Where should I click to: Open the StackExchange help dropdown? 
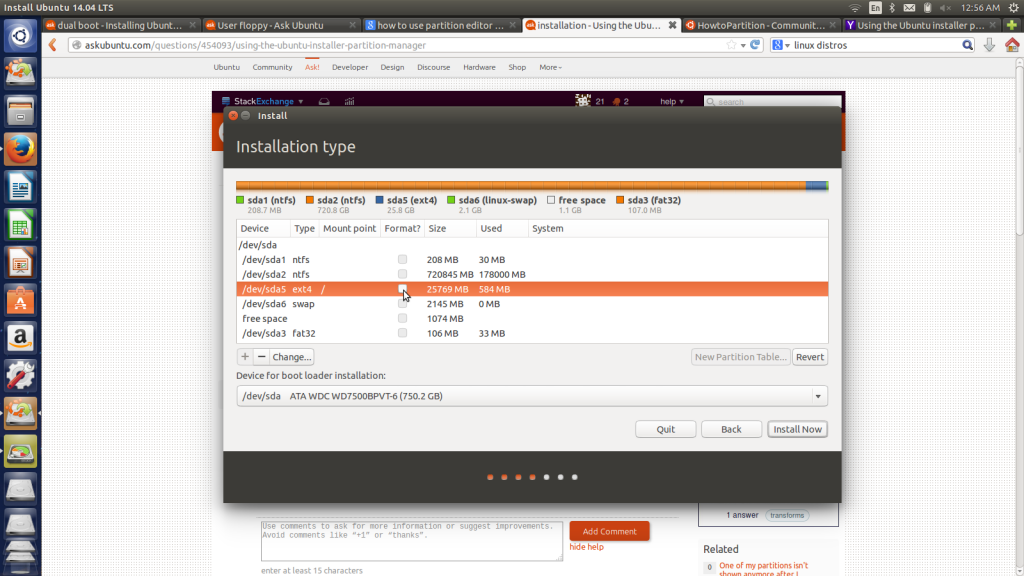coord(672,101)
